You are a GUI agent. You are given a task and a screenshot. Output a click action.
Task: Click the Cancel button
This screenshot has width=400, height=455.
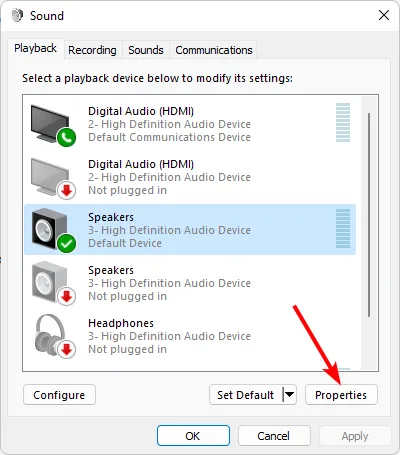(274, 436)
